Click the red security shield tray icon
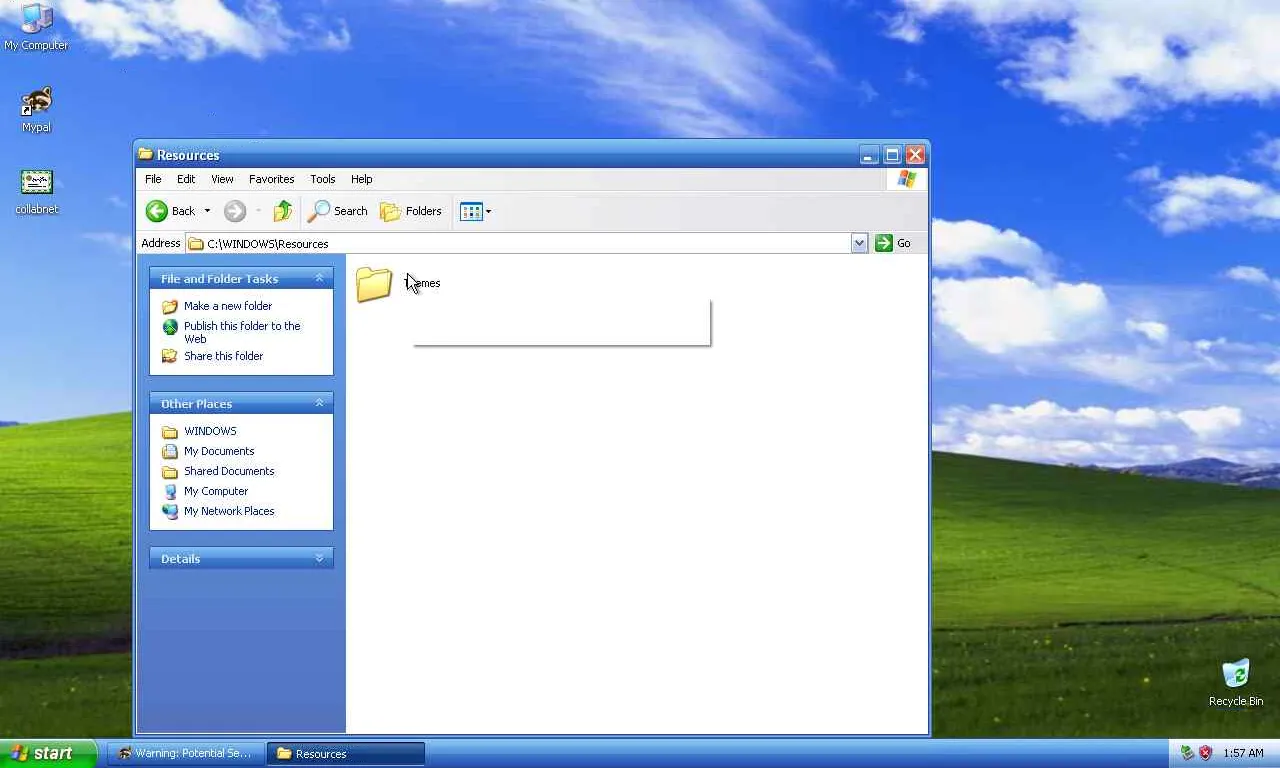Viewport: 1280px width, 768px height. [1205, 753]
